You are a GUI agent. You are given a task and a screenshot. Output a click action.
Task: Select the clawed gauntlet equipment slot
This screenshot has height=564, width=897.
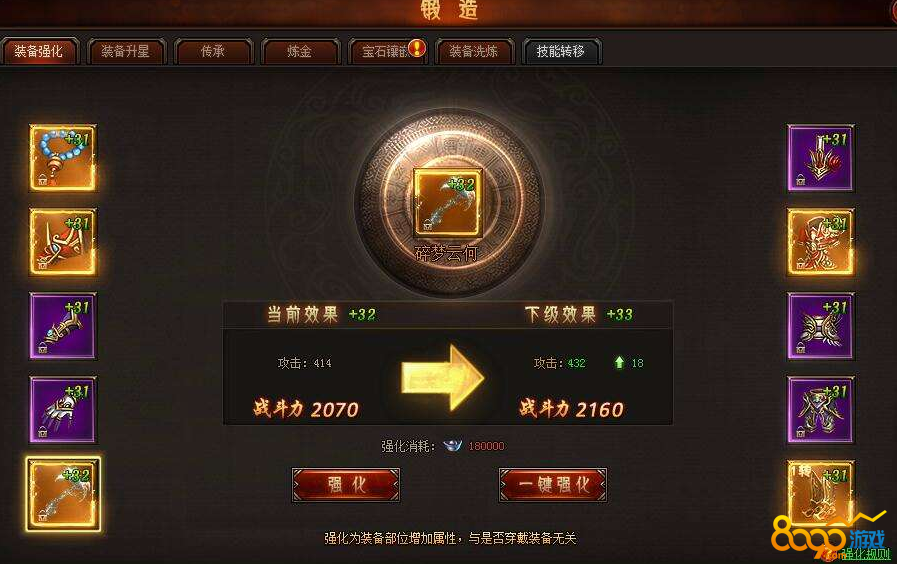[x=63, y=410]
